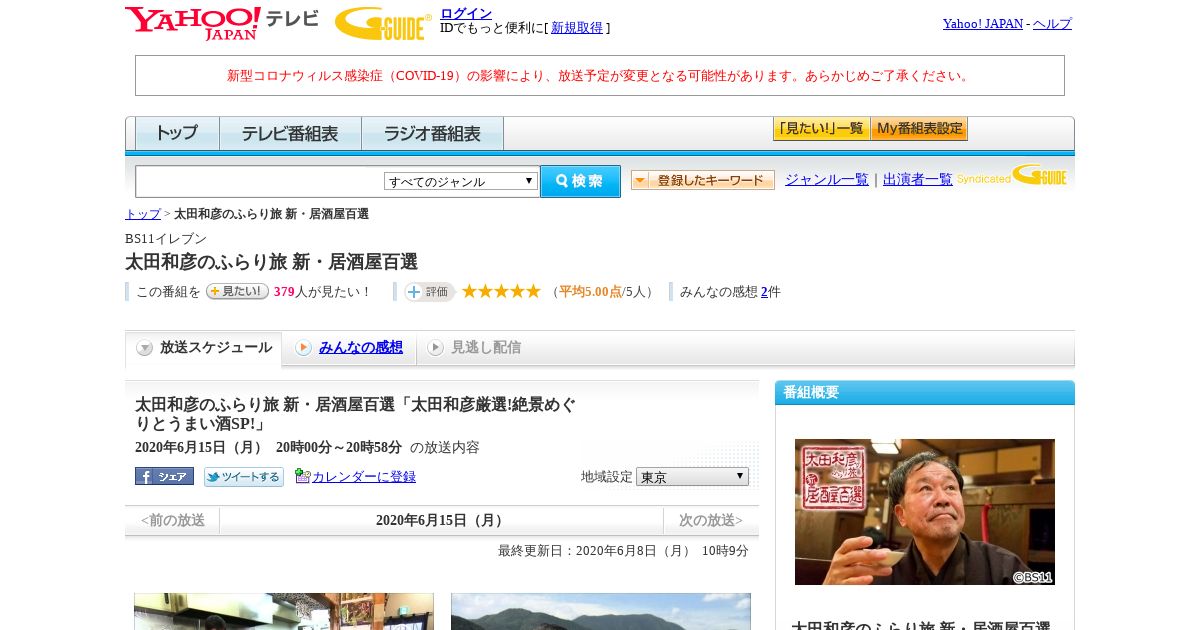
Task: Click the 379人が見たい! count text
Action: [322, 292]
